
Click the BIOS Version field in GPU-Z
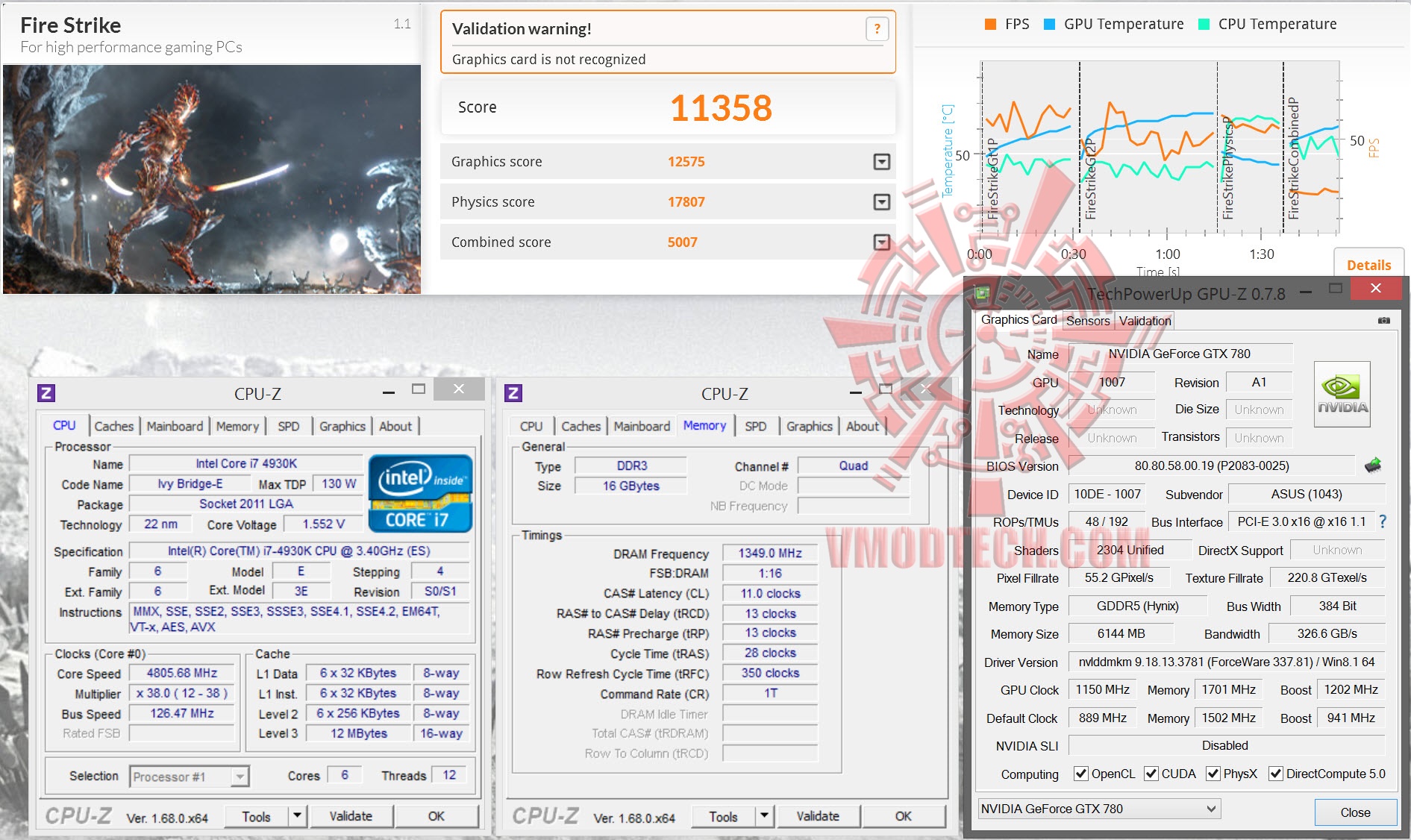[1212, 466]
